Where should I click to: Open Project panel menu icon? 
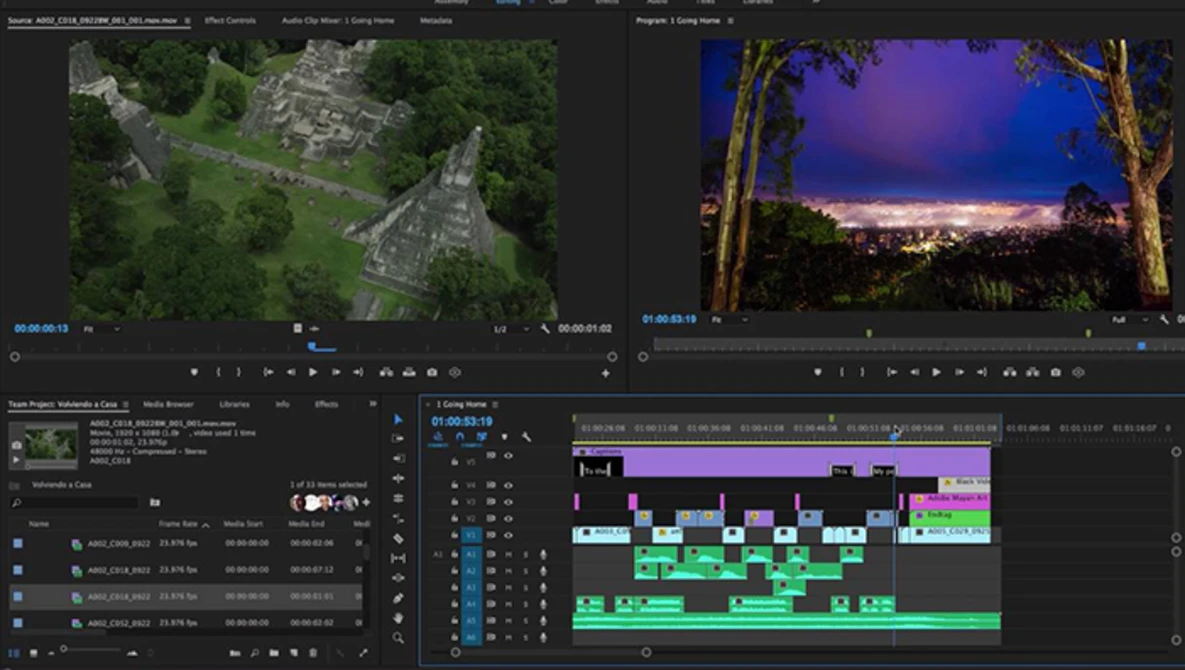pyautogui.click(x=125, y=405)
